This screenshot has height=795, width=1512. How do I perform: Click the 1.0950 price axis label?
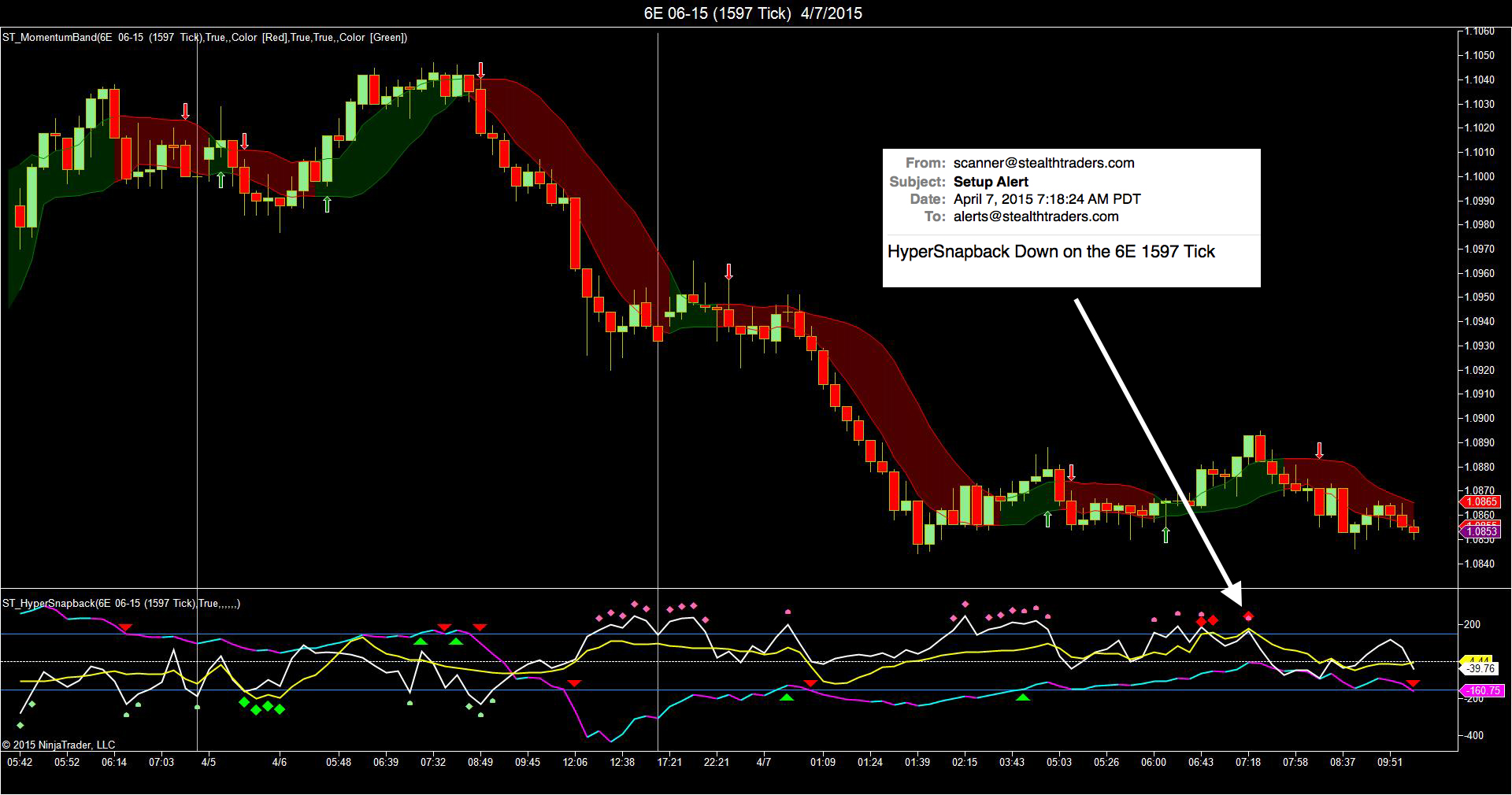[x=1479, y=297]
